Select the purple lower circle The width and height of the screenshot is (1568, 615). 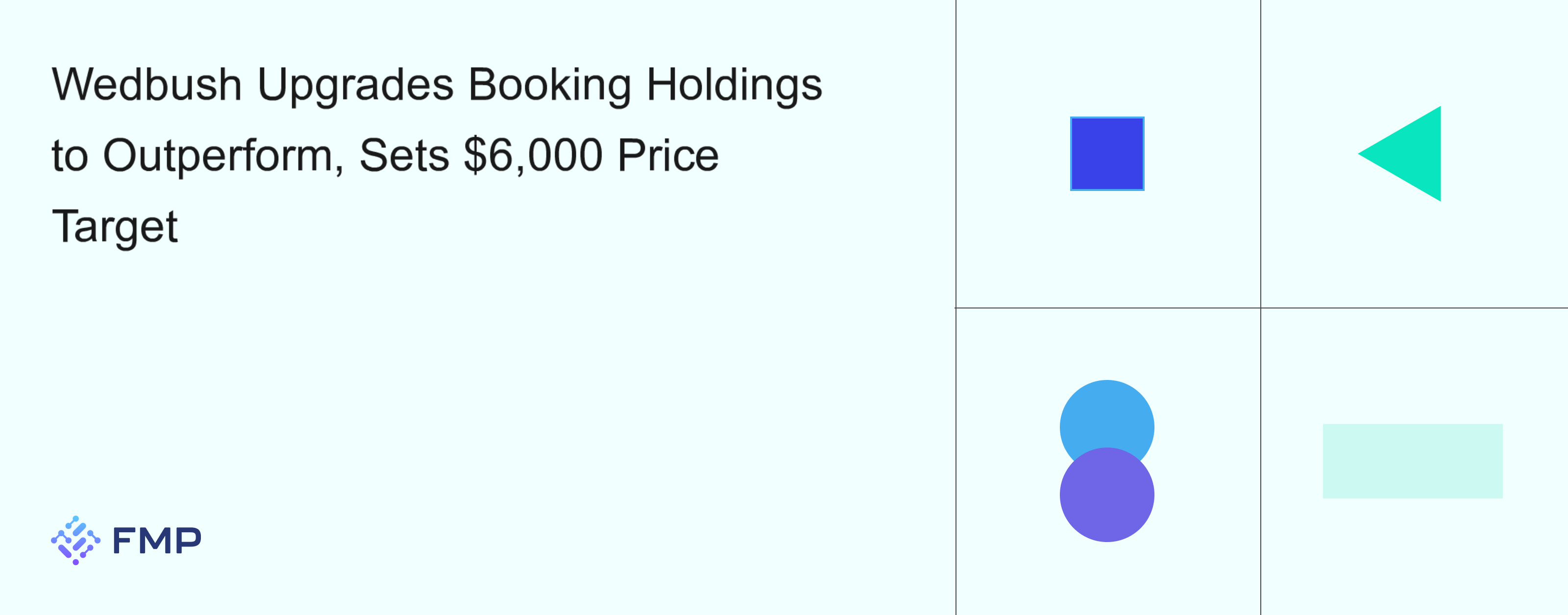point(1106,499)
